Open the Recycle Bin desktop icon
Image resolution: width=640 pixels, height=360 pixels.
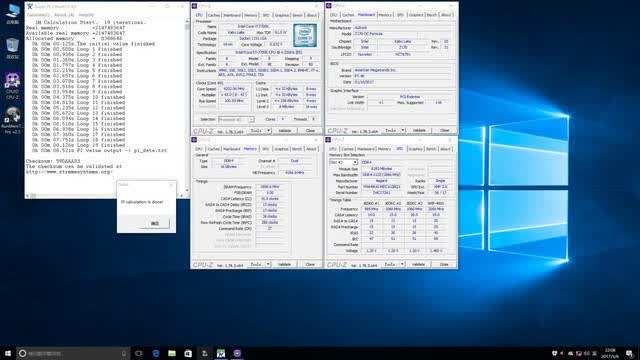click(12, 48)
